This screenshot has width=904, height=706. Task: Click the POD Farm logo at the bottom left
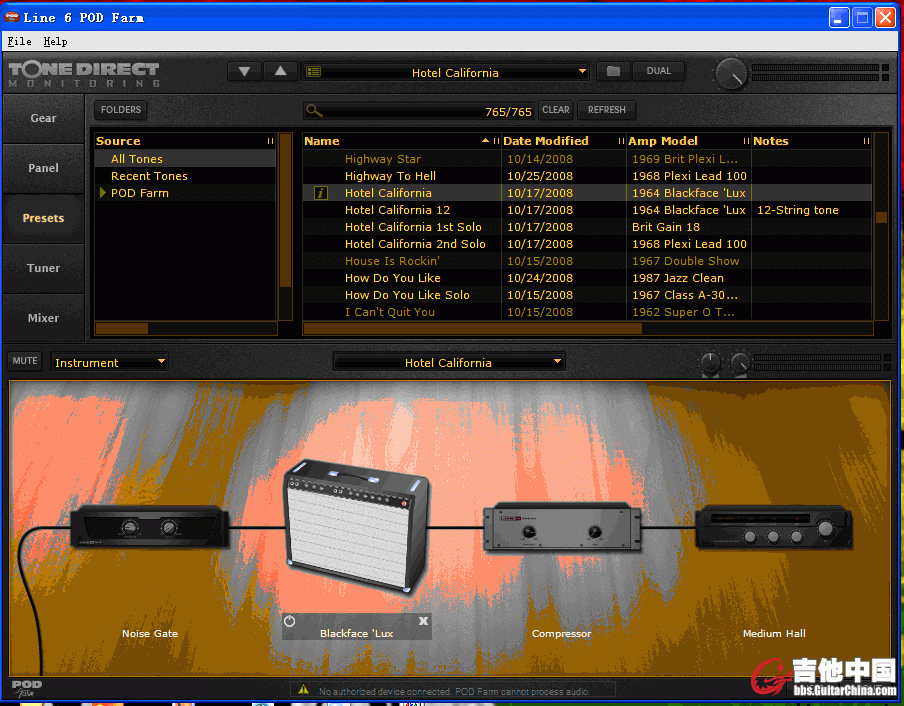coord(26,688)
